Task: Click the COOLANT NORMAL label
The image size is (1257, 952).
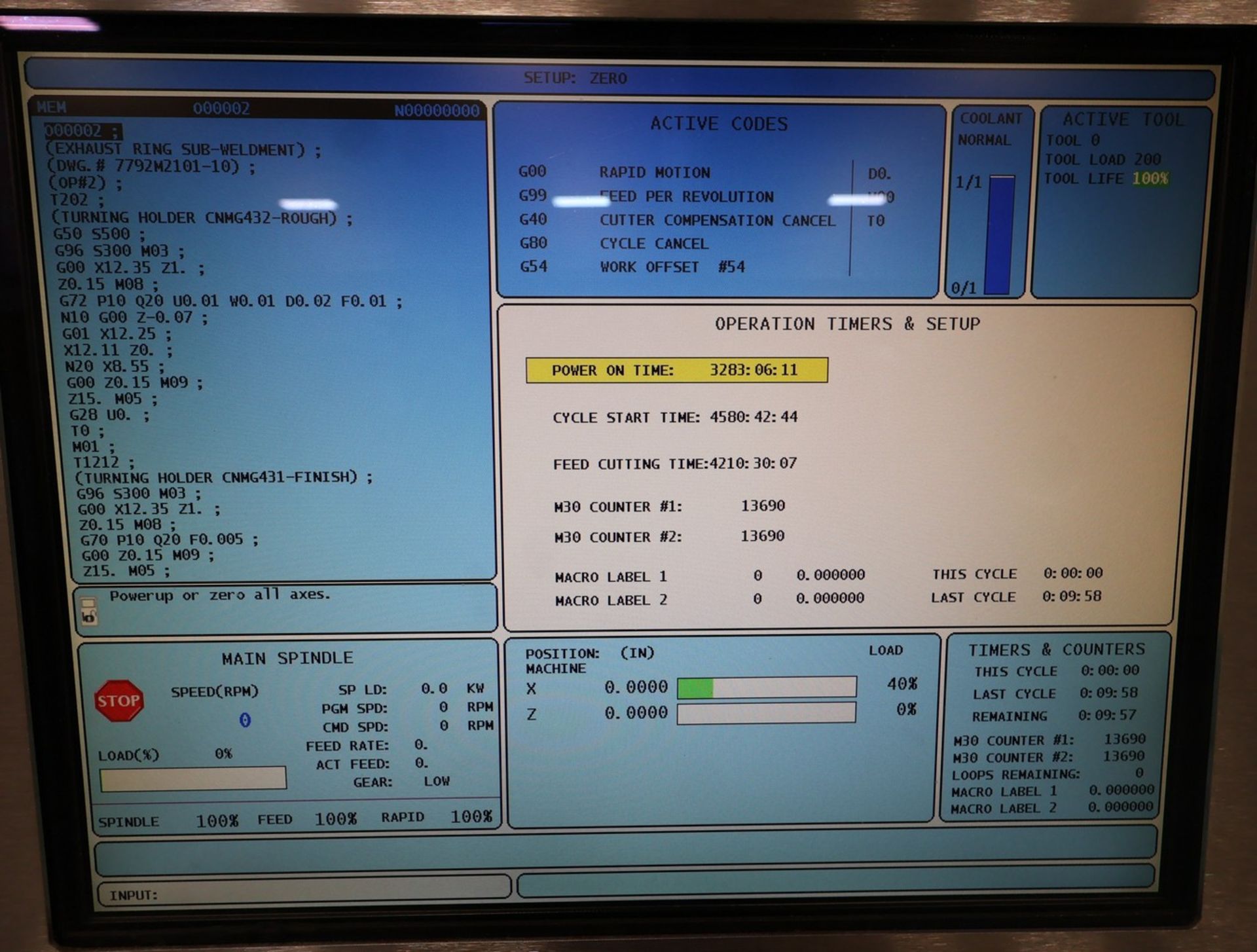Action: 989,129
